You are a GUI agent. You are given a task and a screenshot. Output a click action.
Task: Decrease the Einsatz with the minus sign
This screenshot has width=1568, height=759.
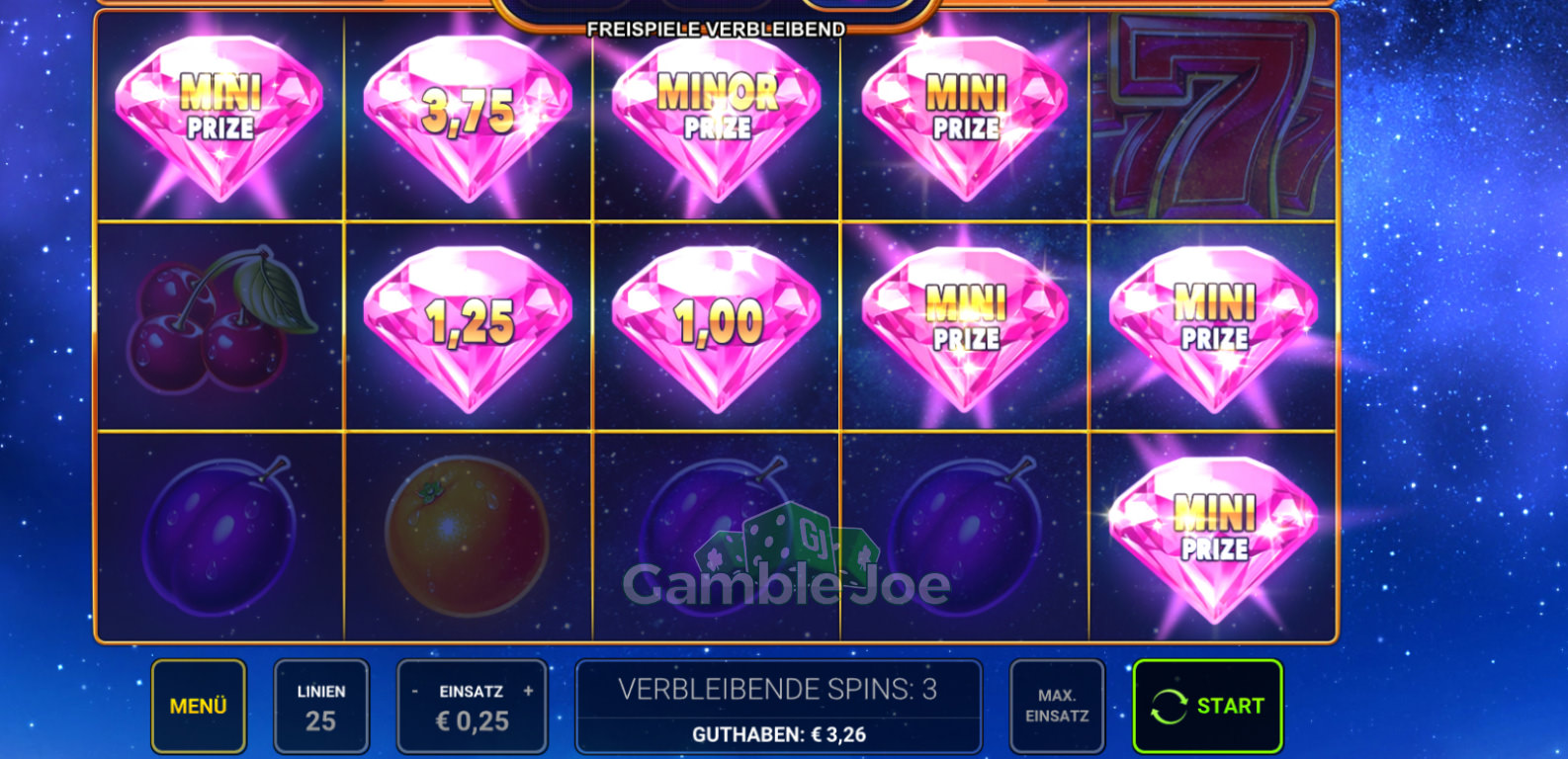(x=415, y=691)
